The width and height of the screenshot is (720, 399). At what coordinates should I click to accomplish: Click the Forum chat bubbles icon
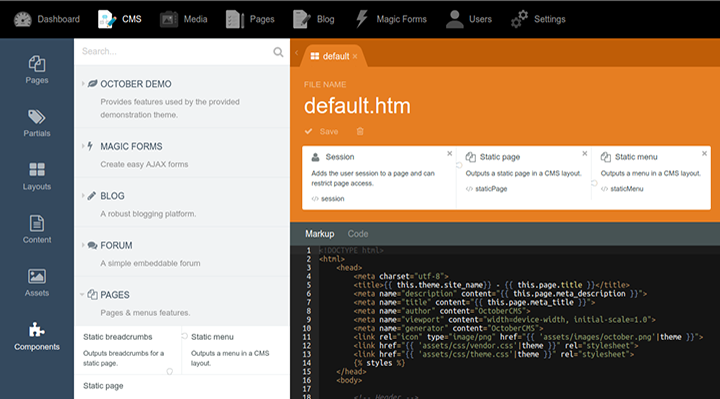pos(92,245)
